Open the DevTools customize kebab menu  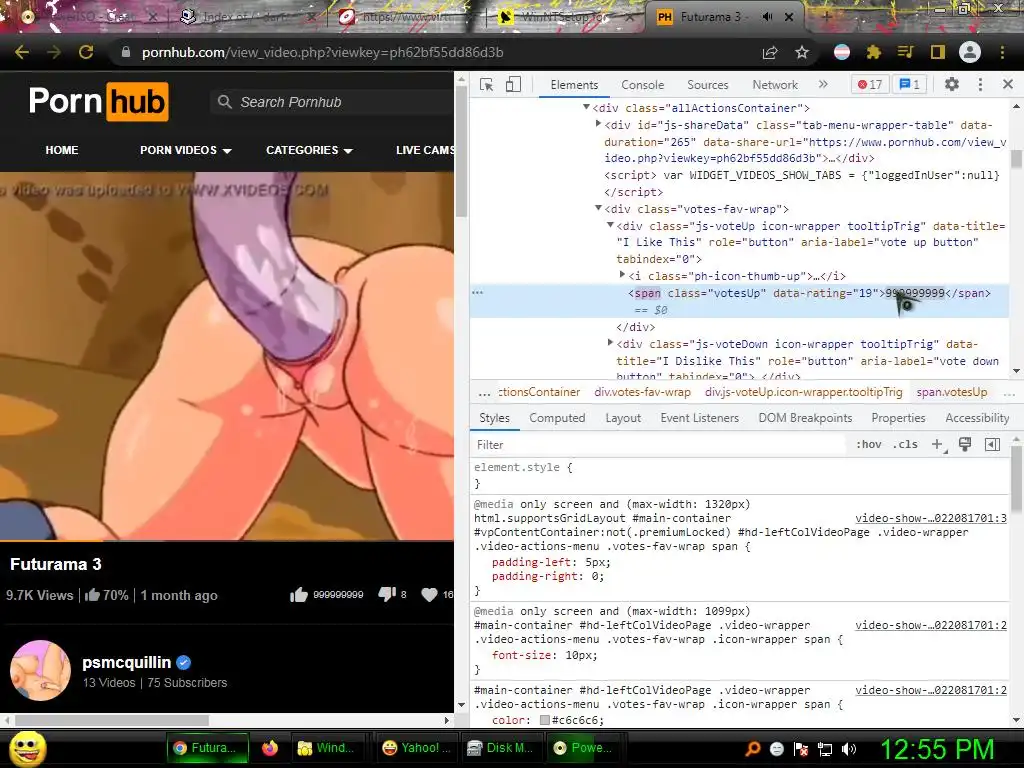pyautogui.click(x=980, y=84)
